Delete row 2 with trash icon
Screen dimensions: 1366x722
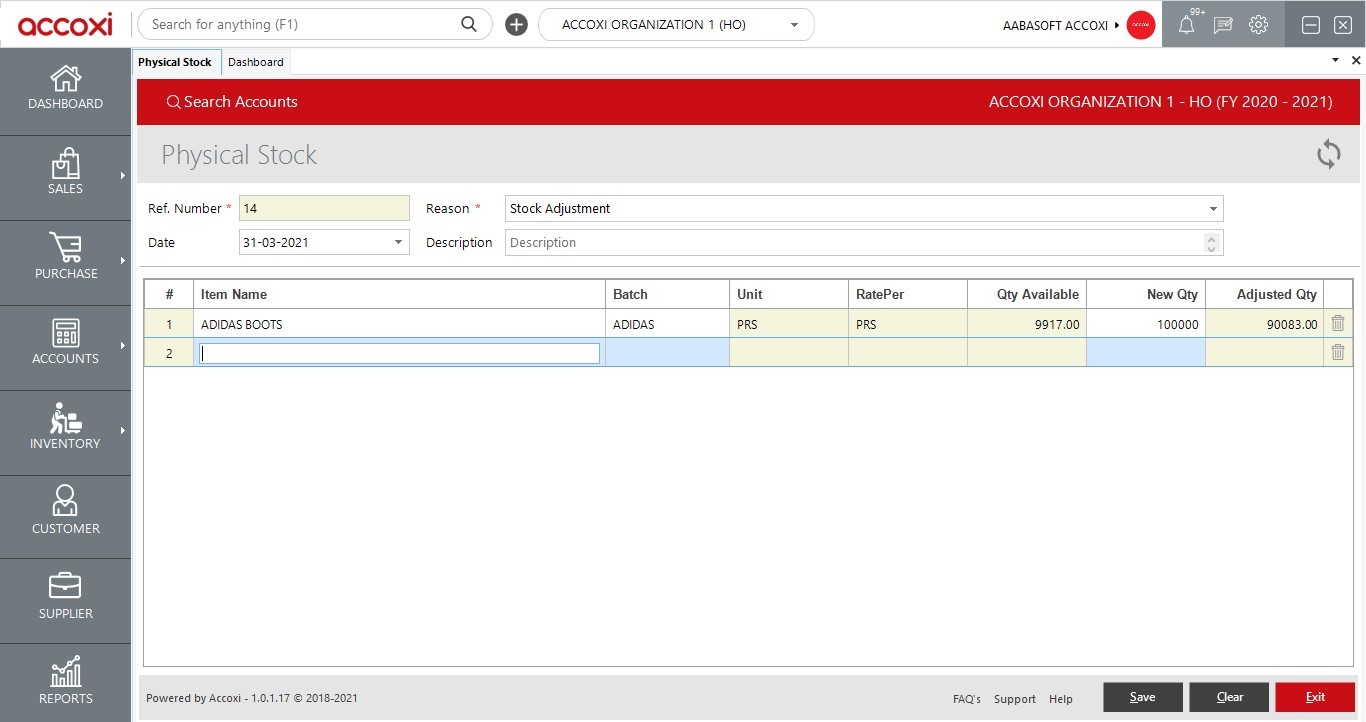click(1338, 352)
